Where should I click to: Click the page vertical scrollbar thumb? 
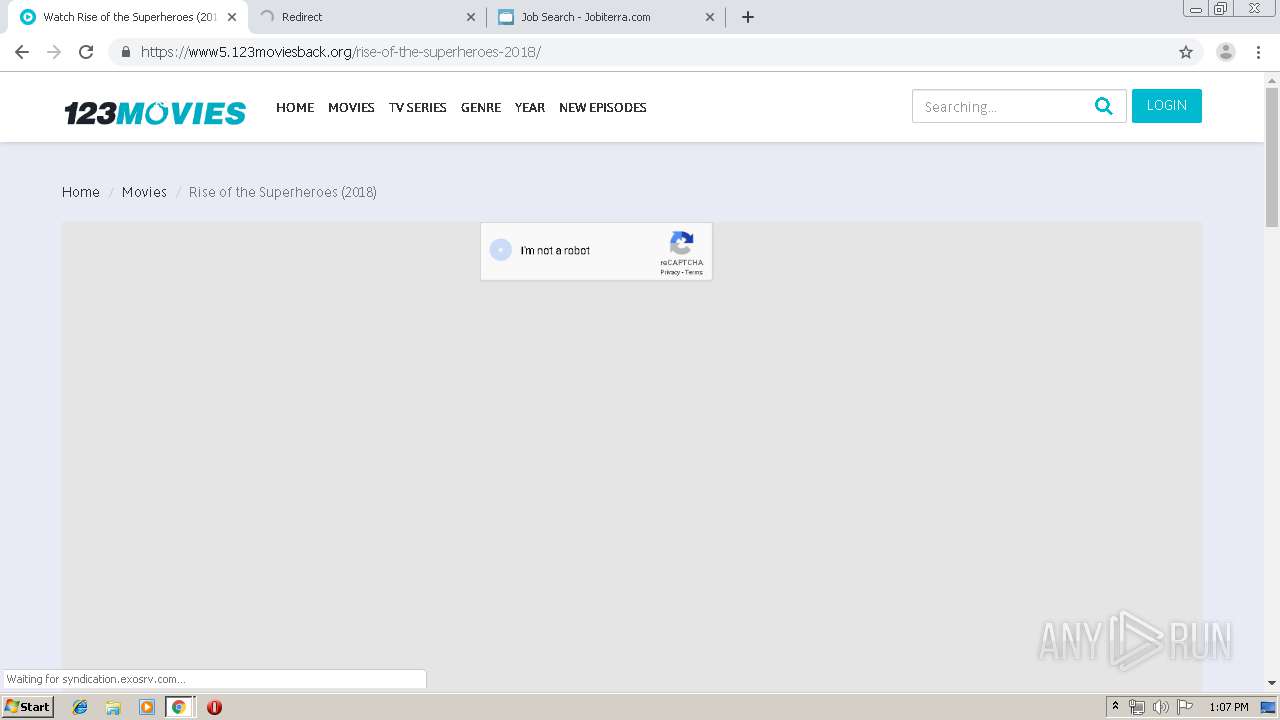click(x=1272, y=157)
